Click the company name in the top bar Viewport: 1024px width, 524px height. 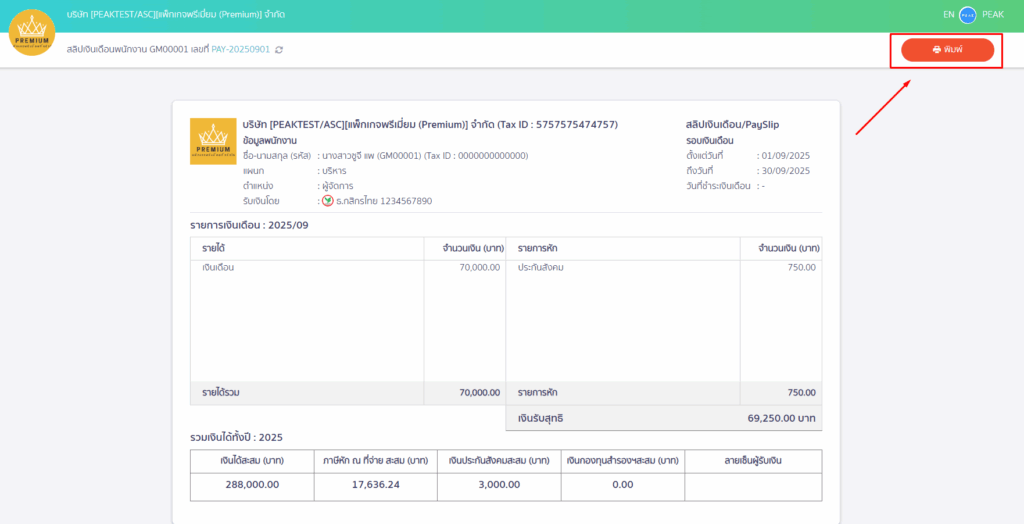point(174,15)
